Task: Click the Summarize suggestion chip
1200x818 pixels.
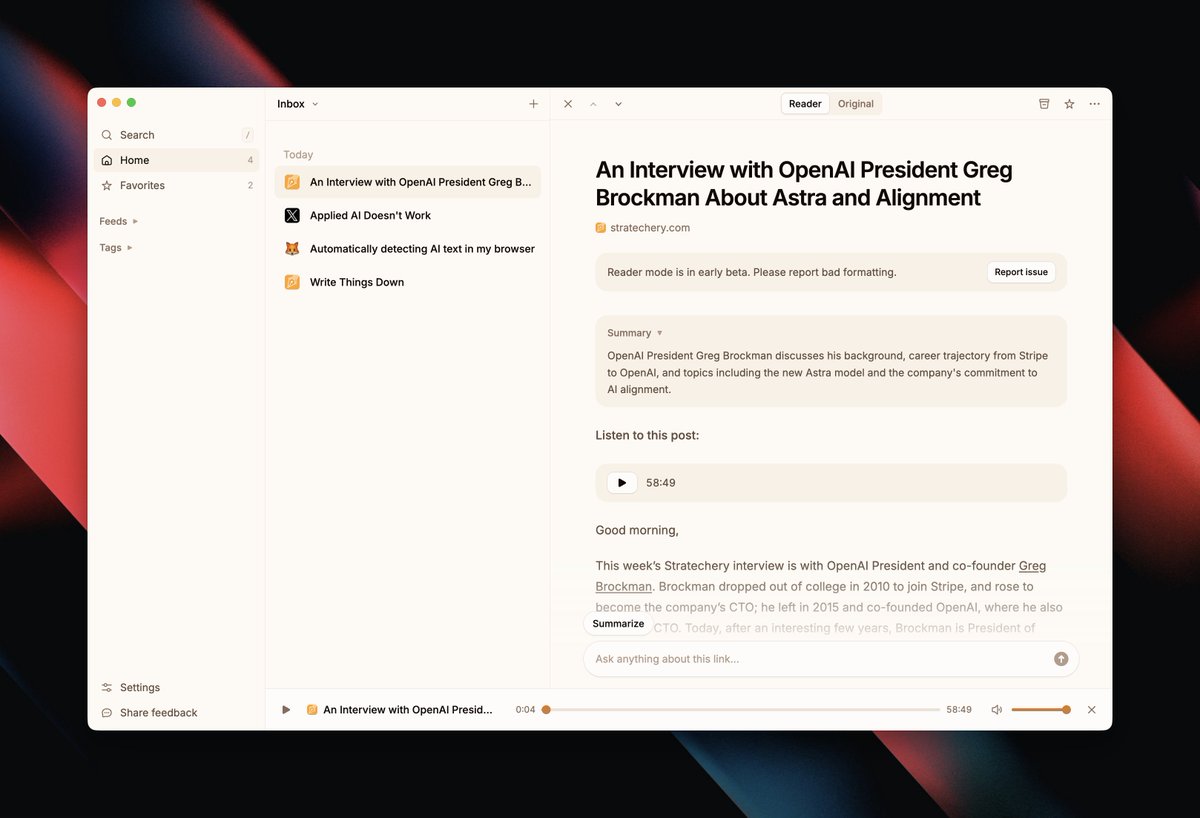Action: pyautogui.click(x=618, y=624)
